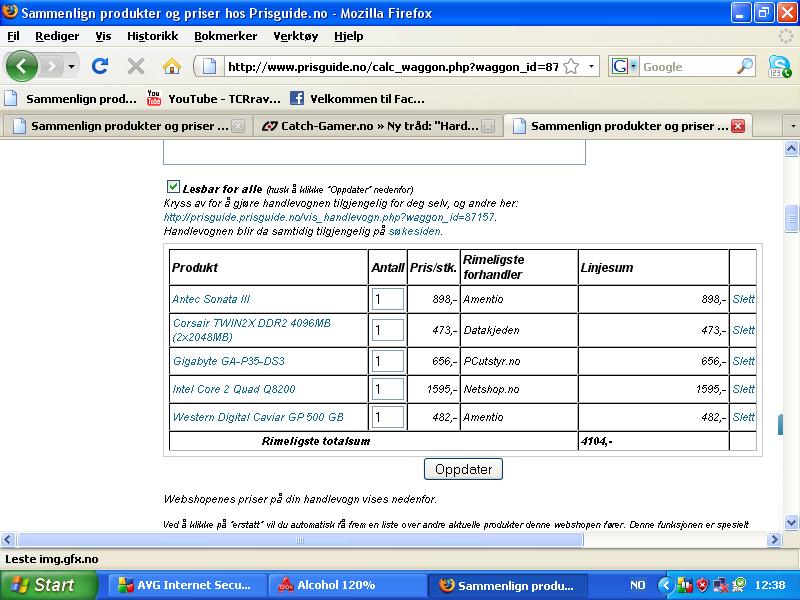Open the back/forward history dropdown arrow
800x600 pixels.
click(x=71, y=66)
